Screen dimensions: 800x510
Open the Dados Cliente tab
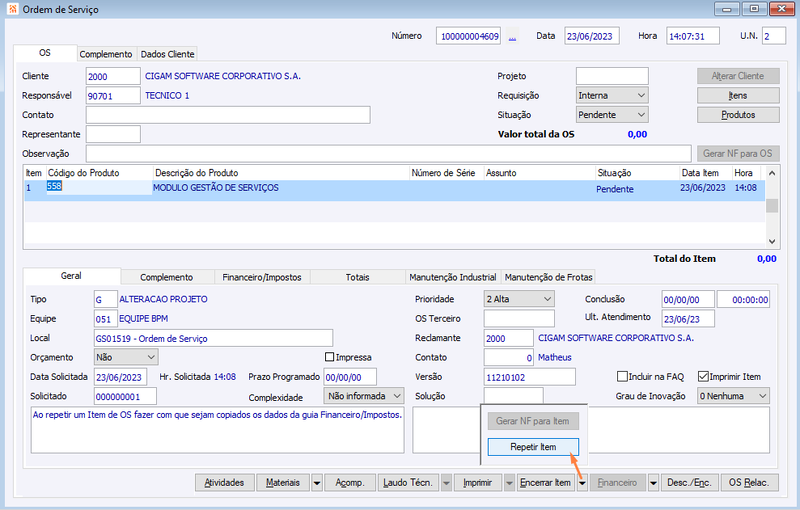[x=167, y=54]
